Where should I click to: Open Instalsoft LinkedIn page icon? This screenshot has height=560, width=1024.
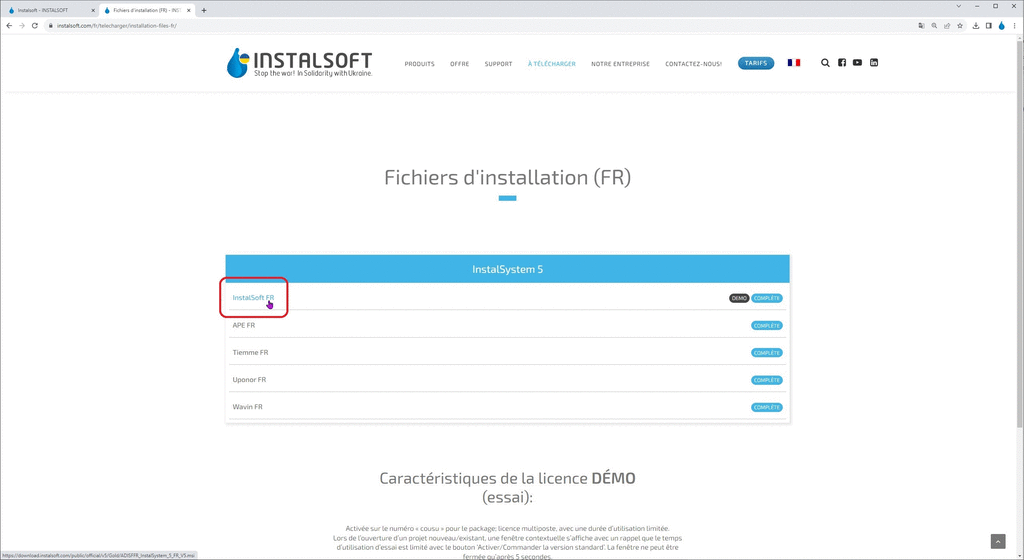pos(874,63)
